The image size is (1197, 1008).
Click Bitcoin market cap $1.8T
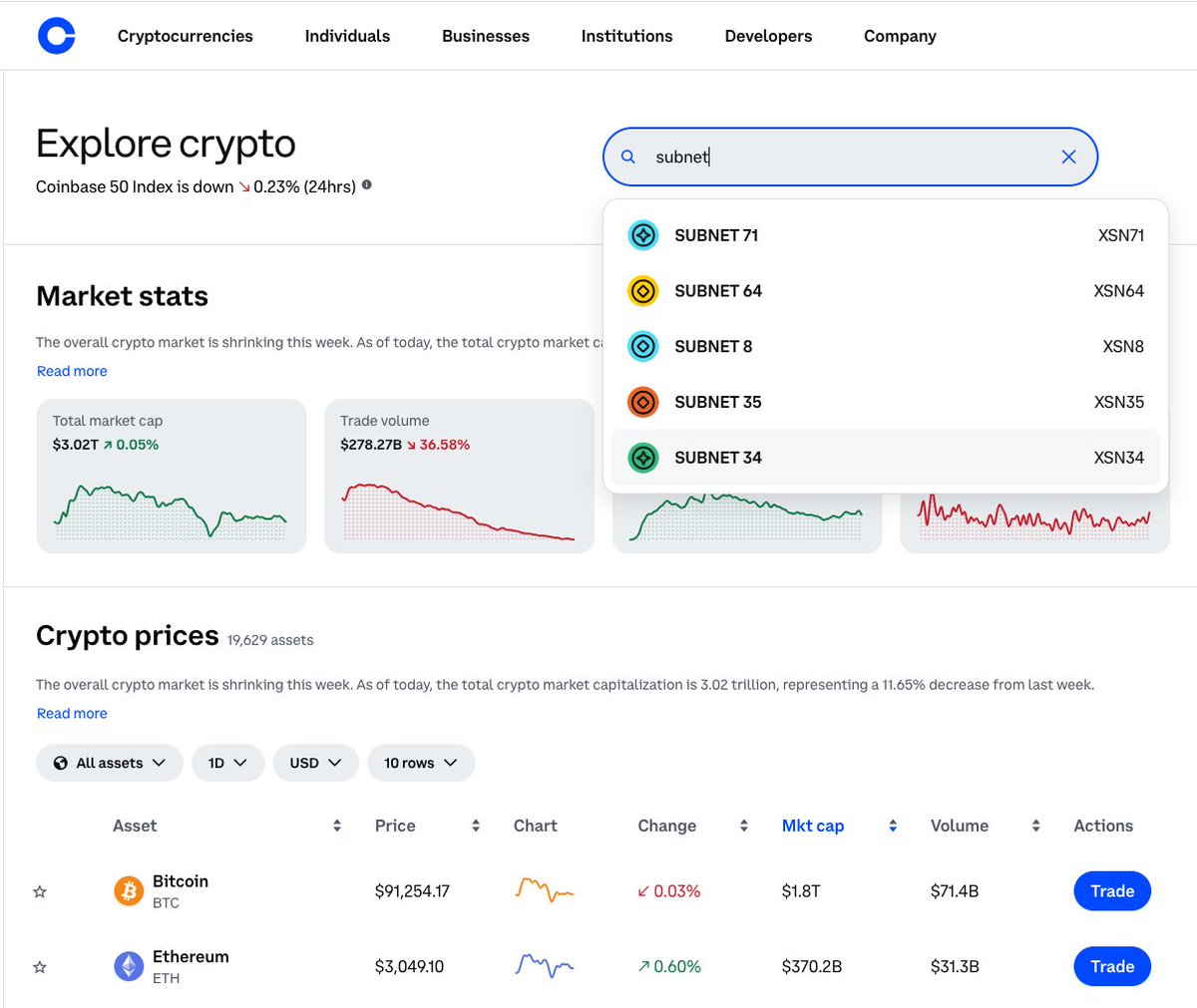(x=801, y=891)
